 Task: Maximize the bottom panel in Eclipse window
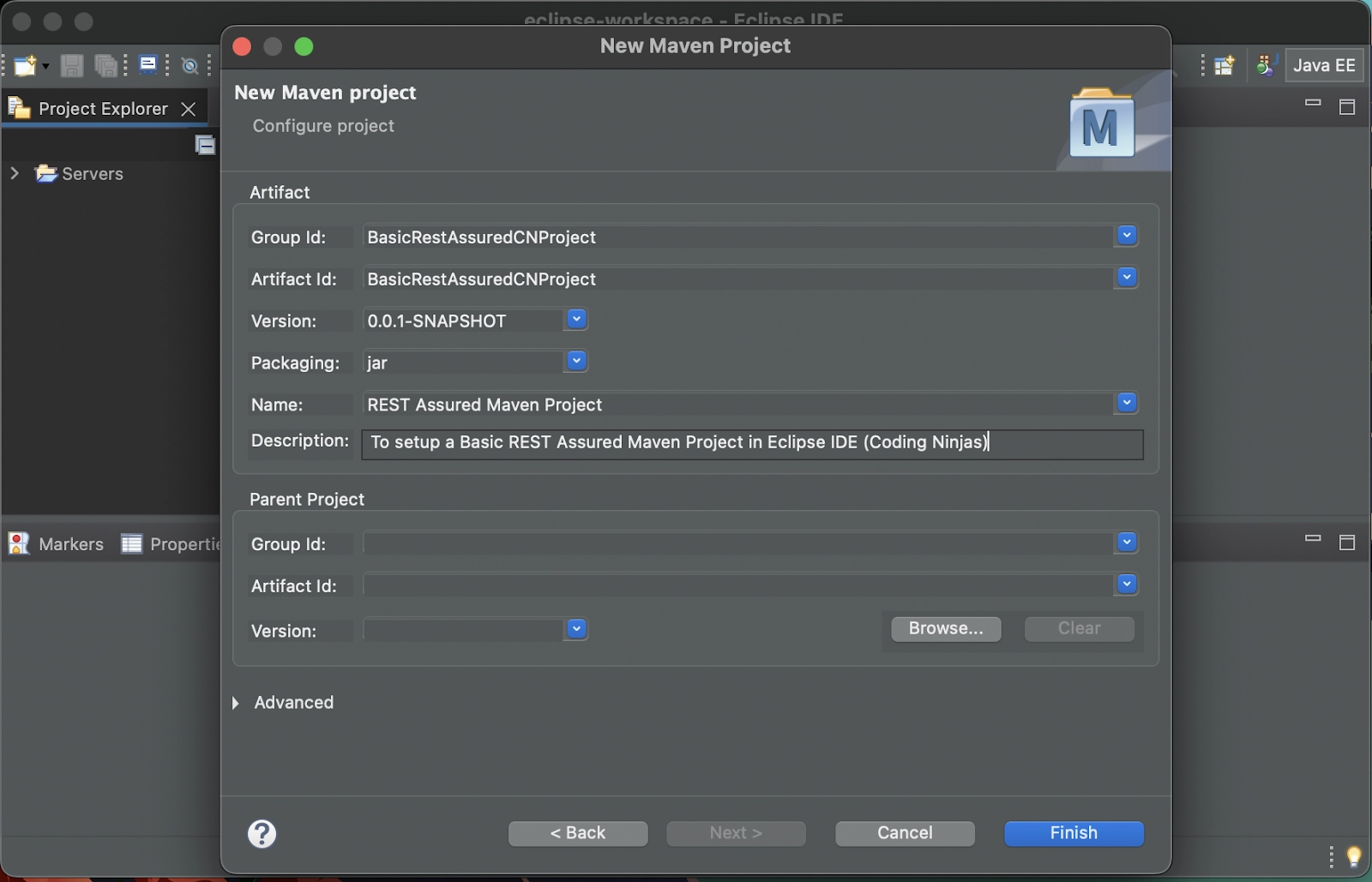click(x=1347, y=543)
